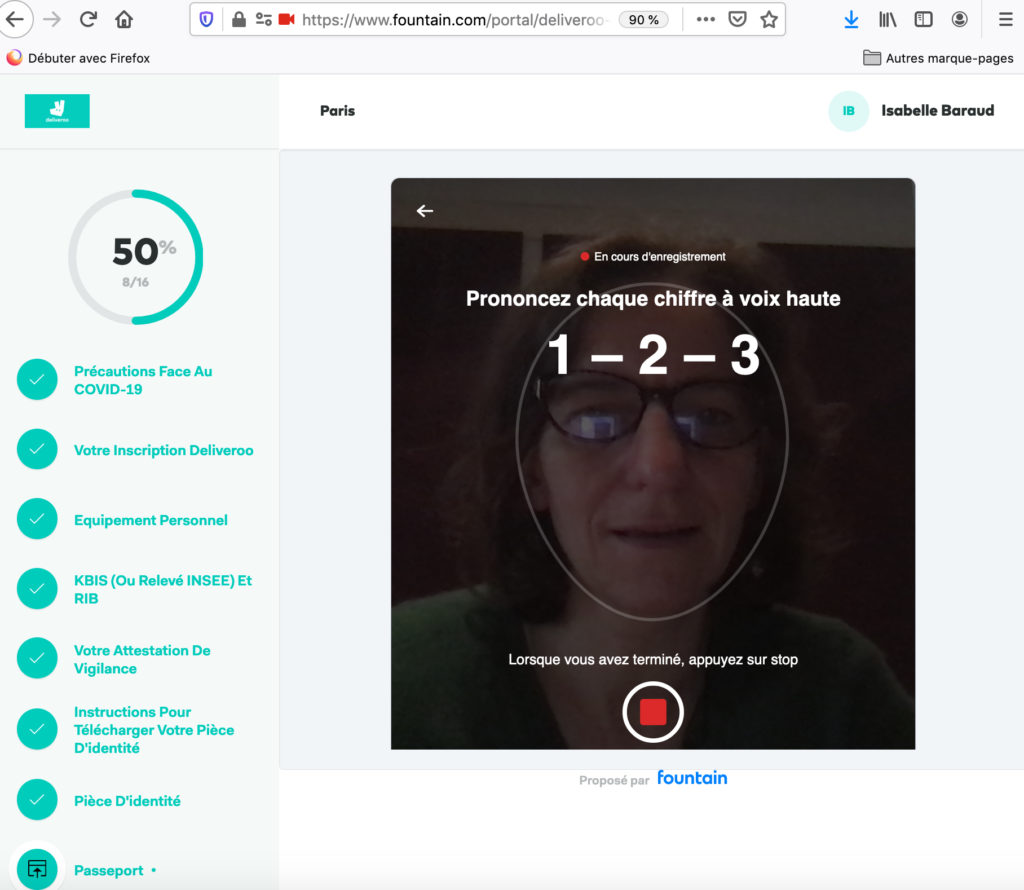The height and width of the screenshot is (890, 1024).
Task: Go to 'Votre Attestation De Vigilance' step
Action: [x=142, y=659]
